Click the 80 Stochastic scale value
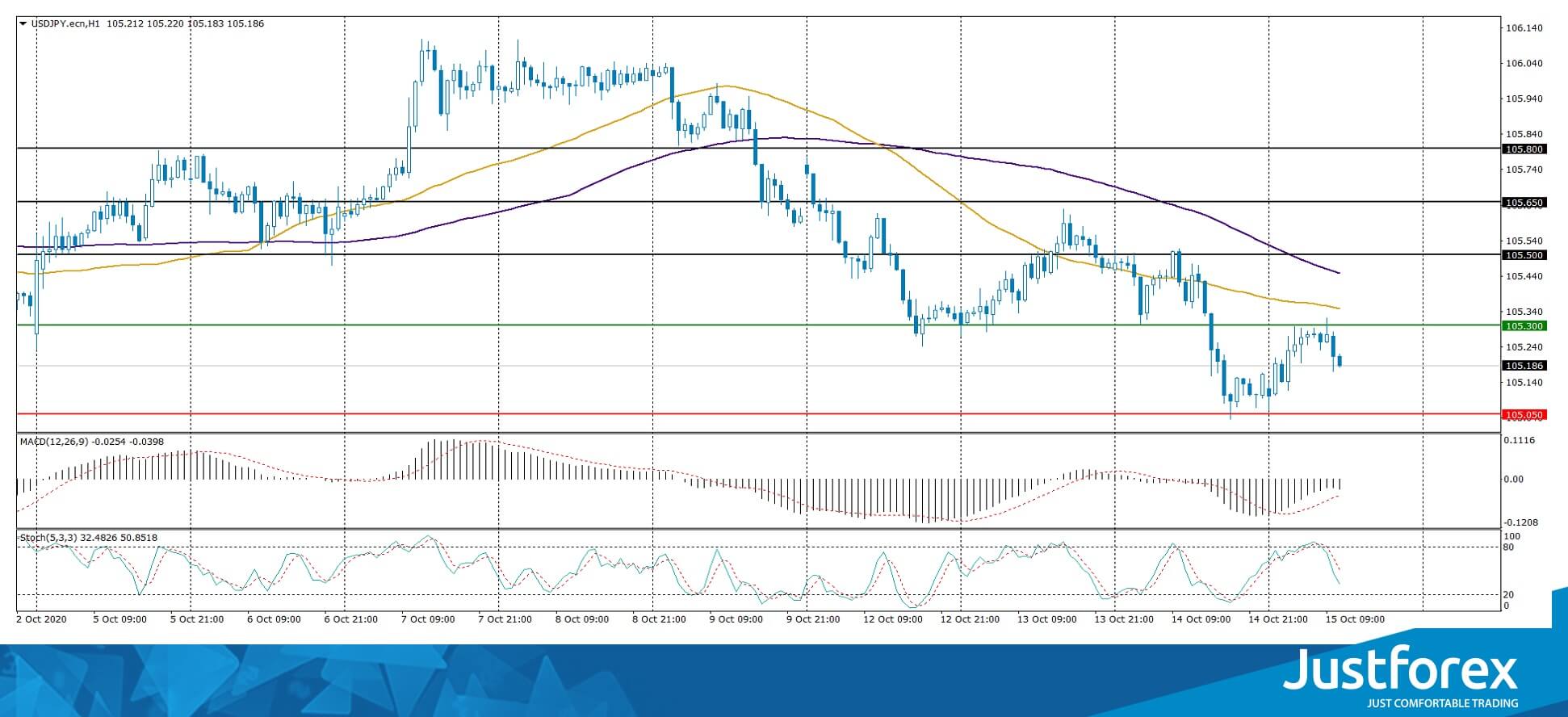The height and width of the screenshot is (717, 1568). click(1510, 547)
